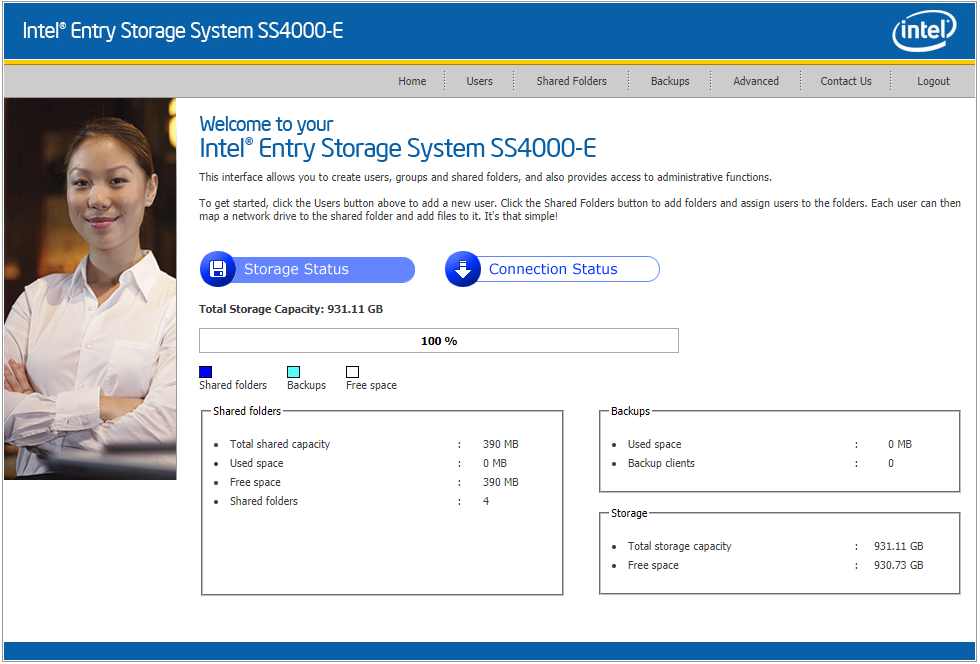
Task: Click the 931.11 GB value in Storage box
Action: [898, 546]
